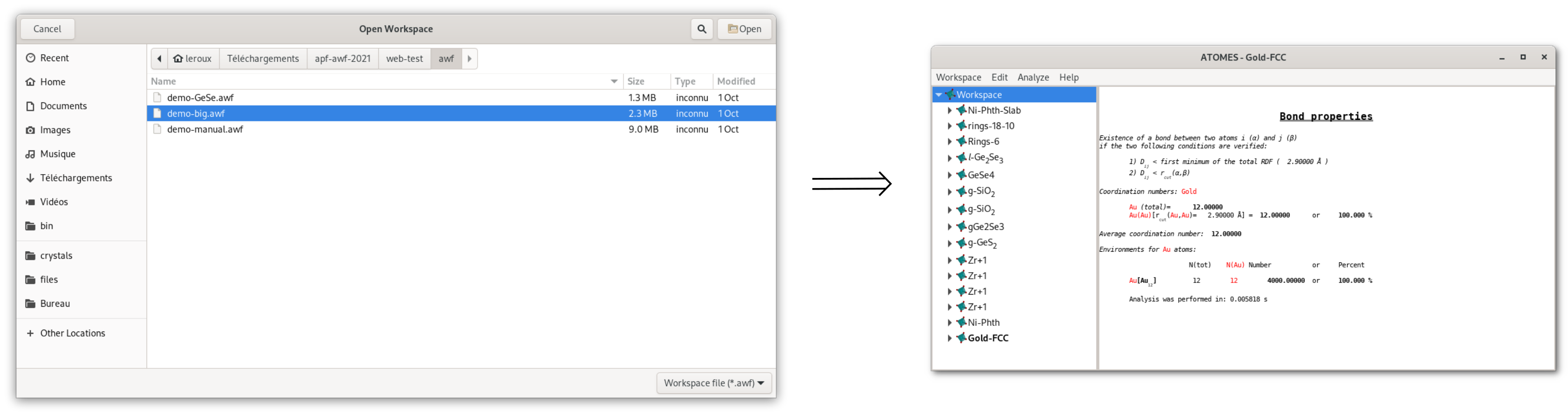Maximize the ATOMES window
Image resolution: width=1568 pixels, height=416 pixels.
[x=1523, y=57]
